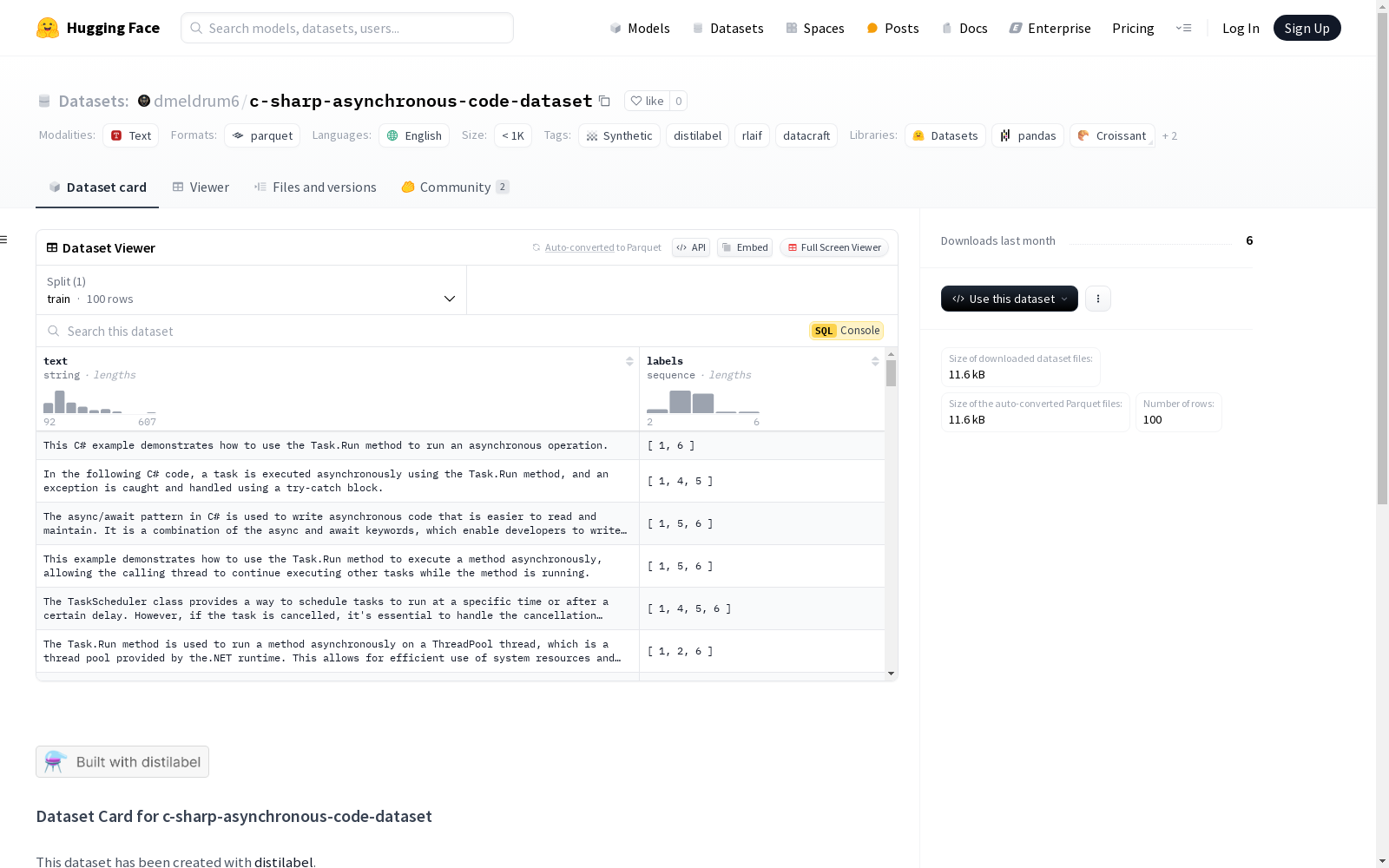Expand the Use this dataset dropdown
The height and width of the screenshot is (868, 1389).
point(1010,299)
